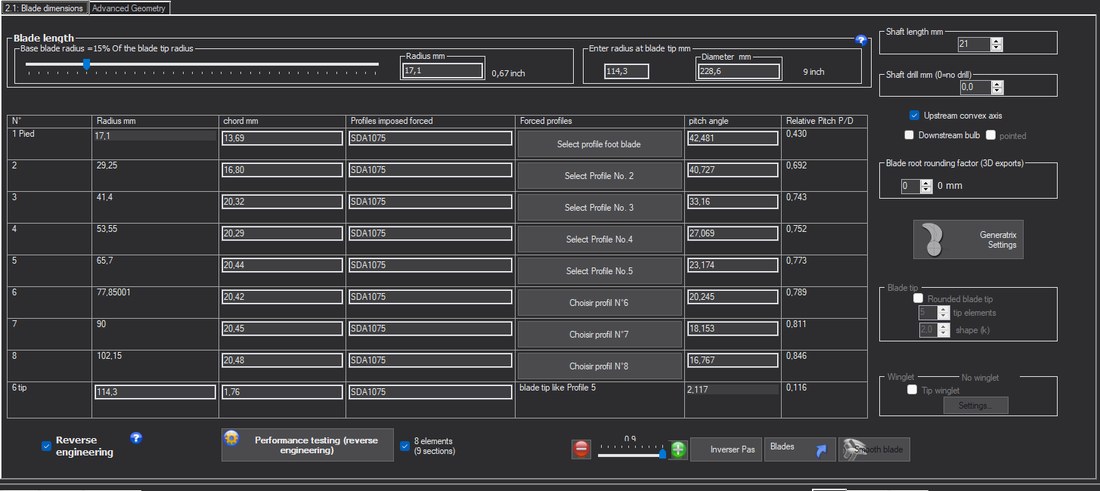Click the number-of-elements slider handle
1100x491 pixels.
[x=662, y=454]
